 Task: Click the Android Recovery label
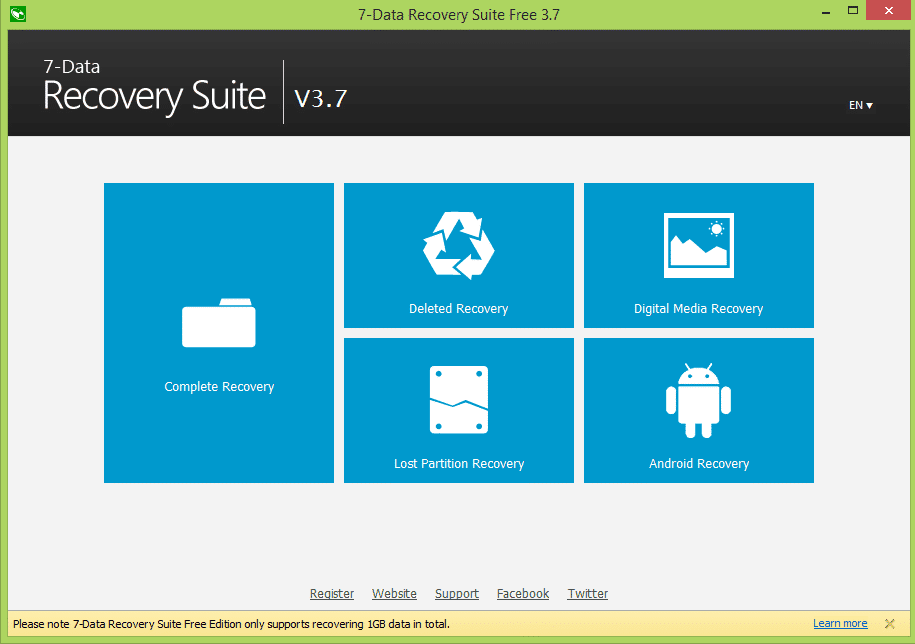(x=699, y=464)
